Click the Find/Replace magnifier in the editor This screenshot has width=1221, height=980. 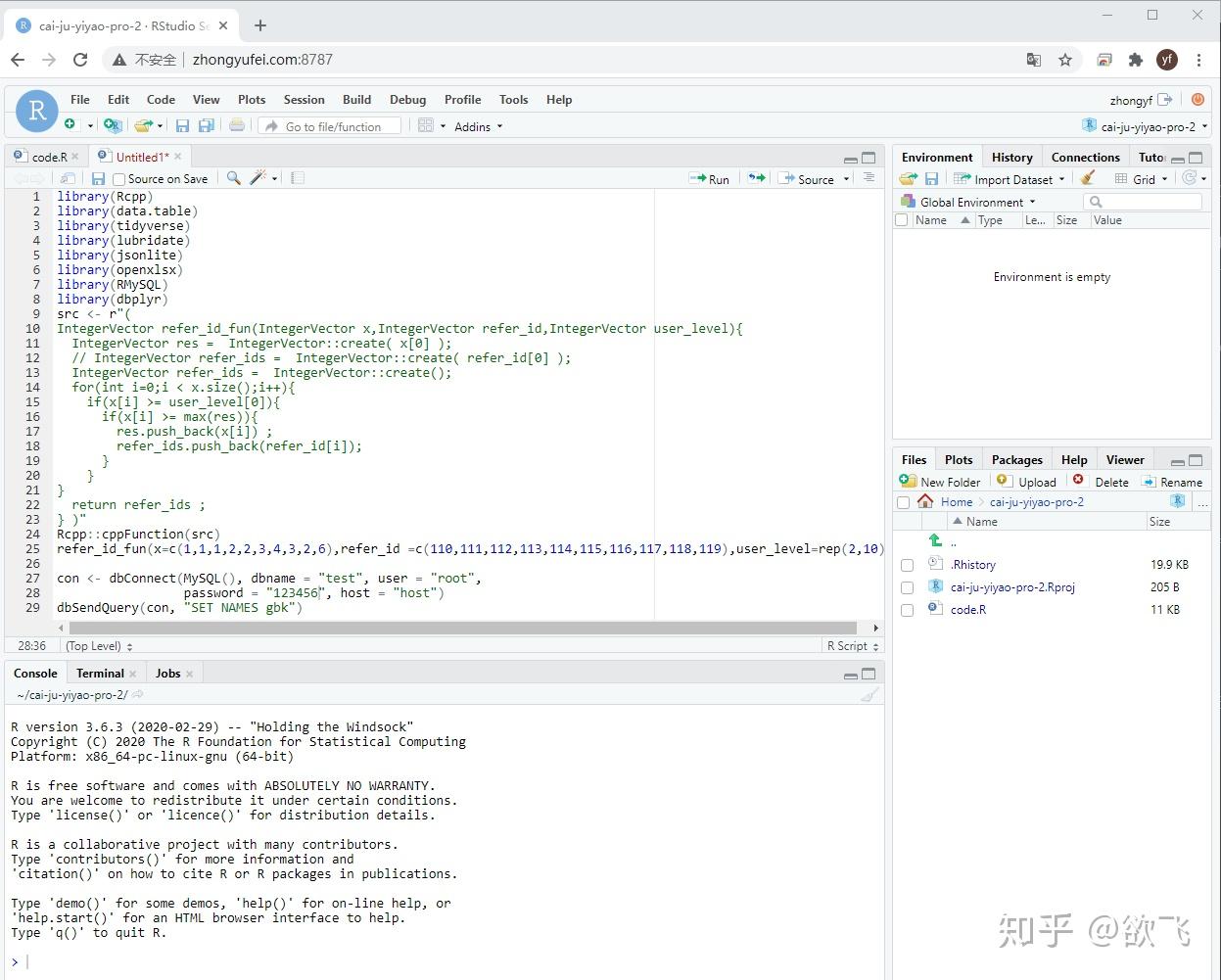tap(233, 178)
